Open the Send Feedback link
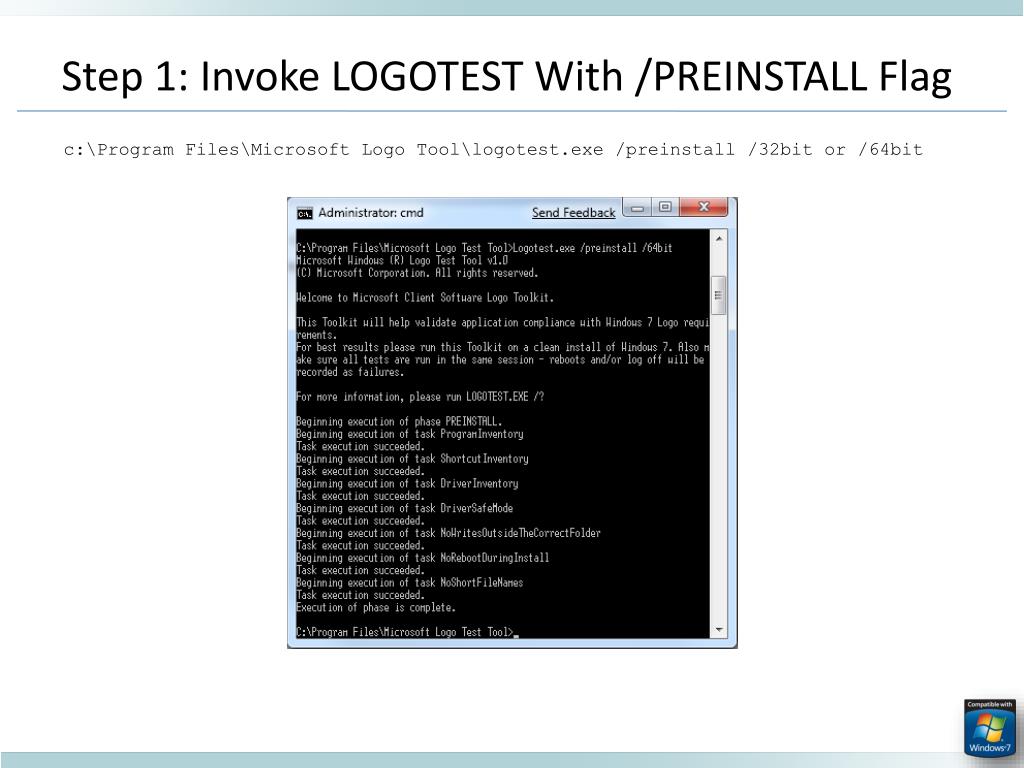Image resolution: width=1024 pixels, height=768 pixels. point(573,213)
